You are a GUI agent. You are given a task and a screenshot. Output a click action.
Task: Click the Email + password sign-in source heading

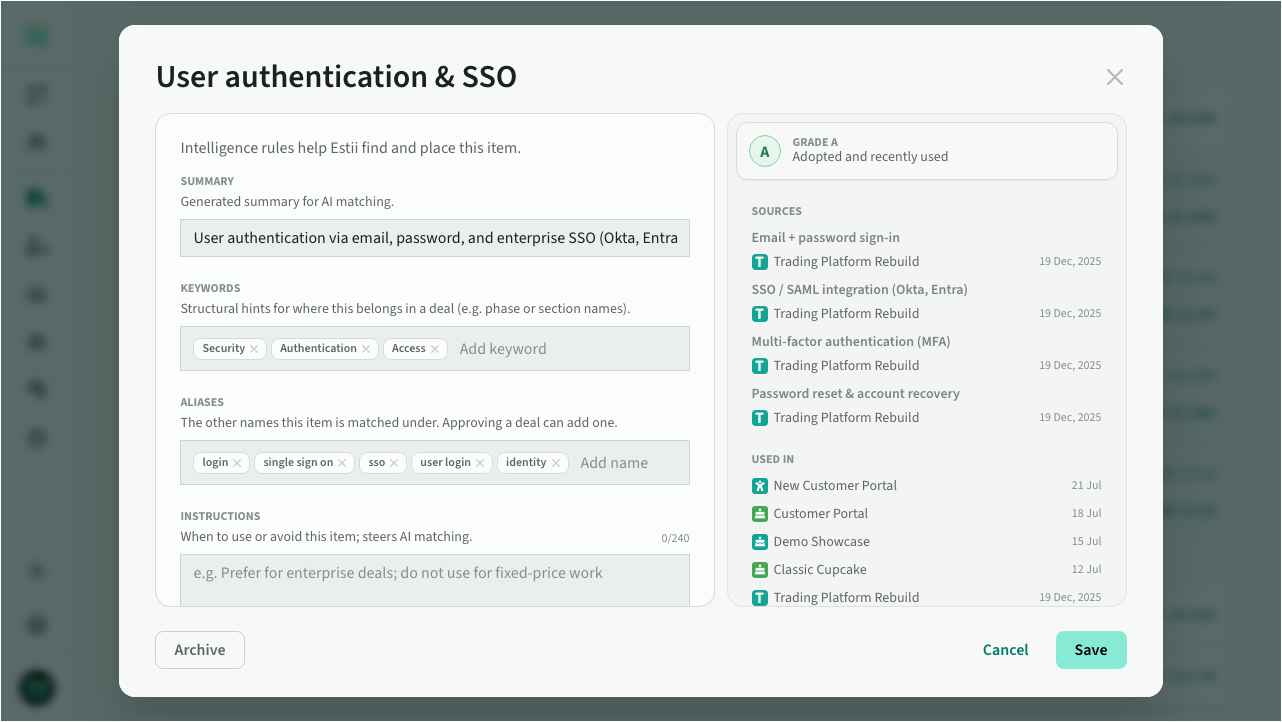click(x=826, y=238)
